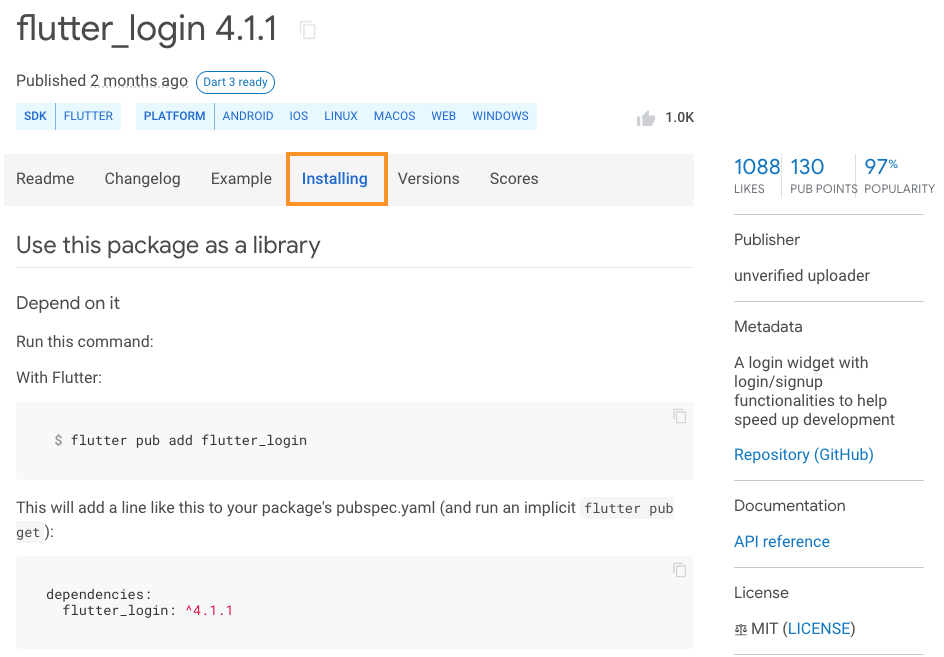Screen dimensions: 944x657
Task: Copy package name icon beside flutter_login 4.1.1
Action: tap(308, 30)
